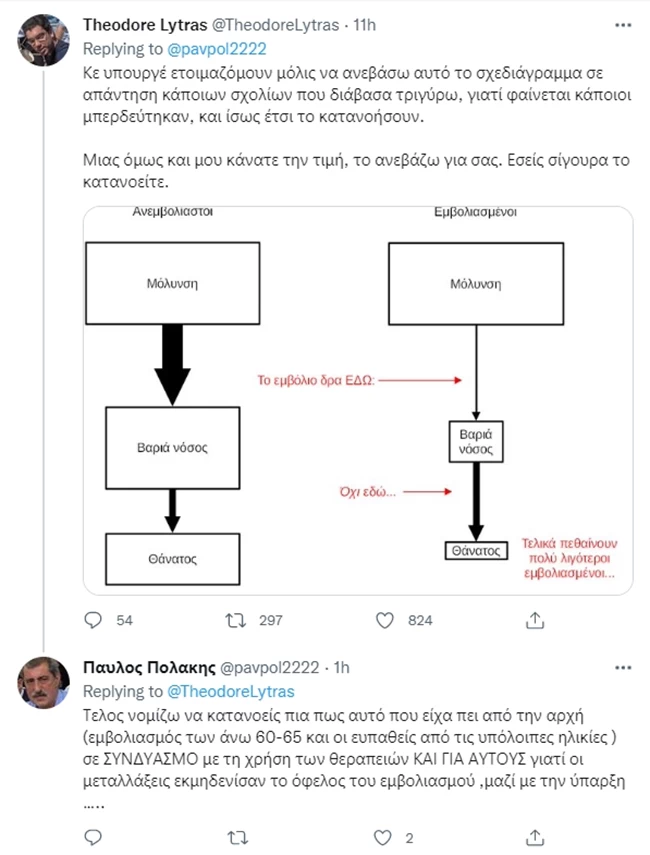Screen dimensions: 650x855
Task: Reply to Παυλος Πολακης's tweet
Action: coord(92,834)
